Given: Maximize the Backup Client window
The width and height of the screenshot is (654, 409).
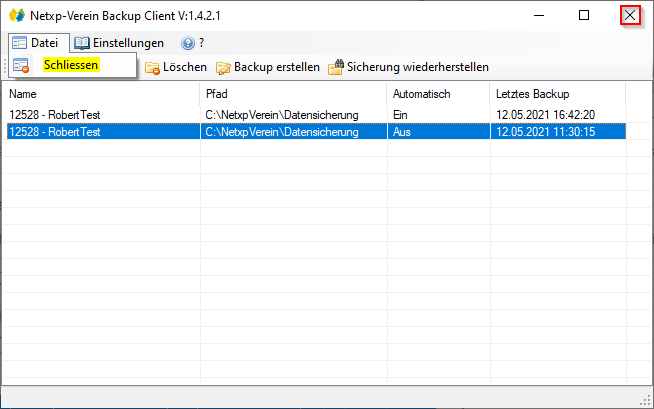Looking at the screenshot, I should 584,15.
